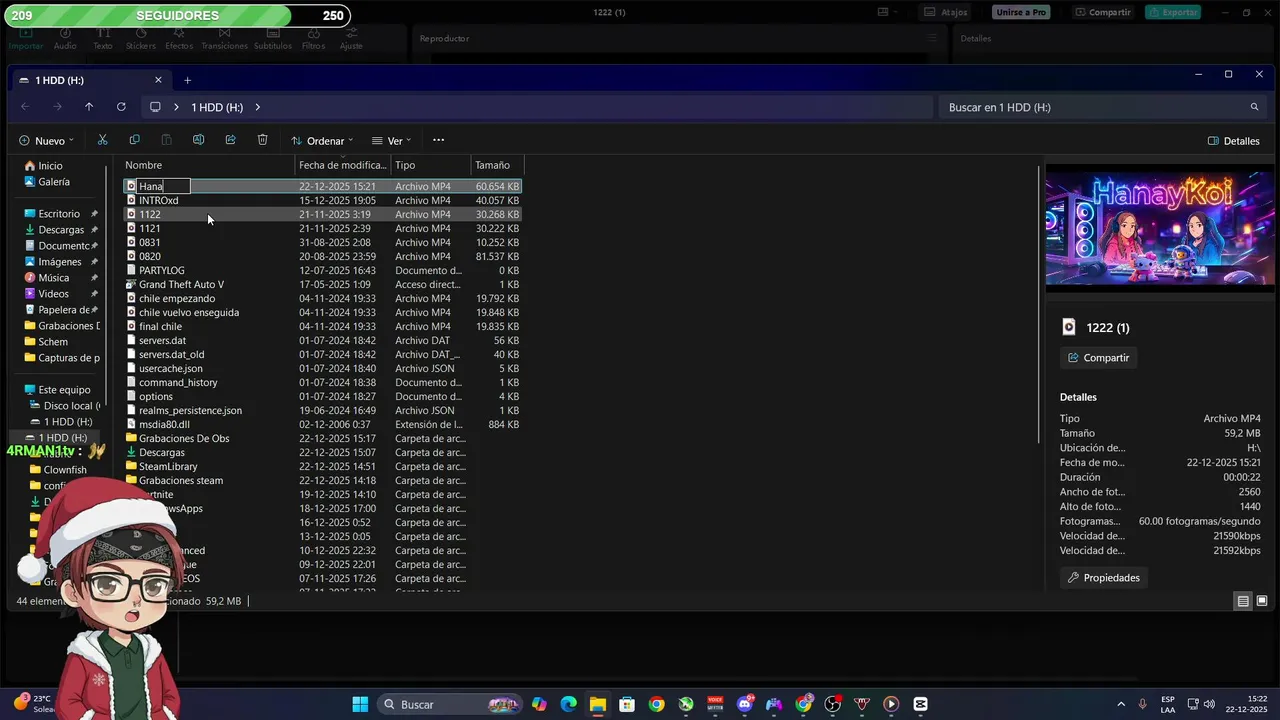Go up one folder with the up arrow
The width and height of the screenshot is (1280, 720).
[x=89, y=107]
